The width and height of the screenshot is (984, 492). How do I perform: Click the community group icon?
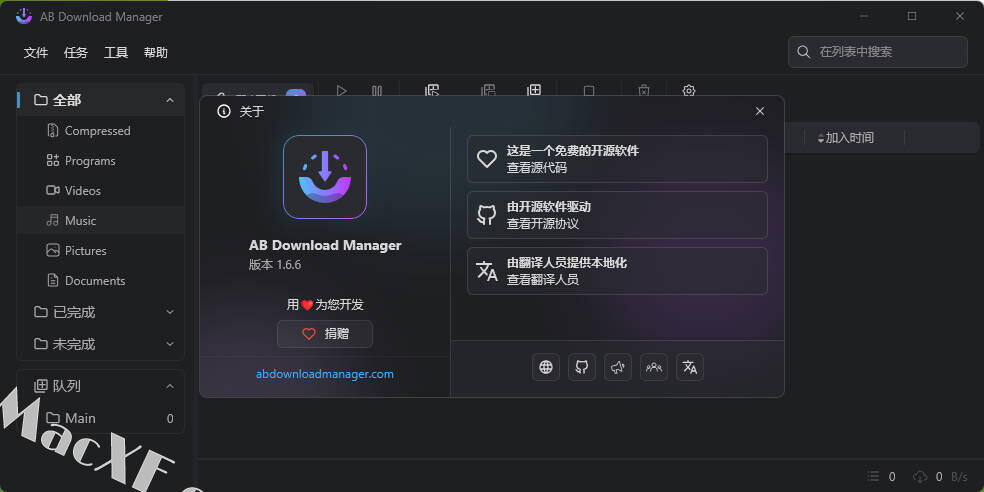click(x=654, y=367)
